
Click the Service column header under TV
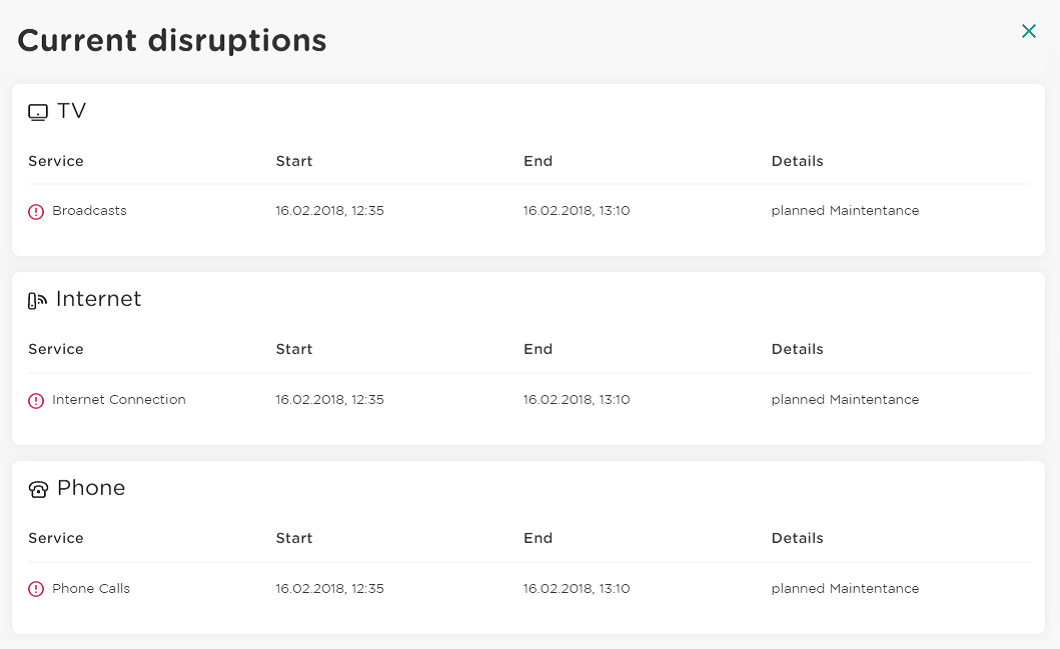[x=56, y=161]
